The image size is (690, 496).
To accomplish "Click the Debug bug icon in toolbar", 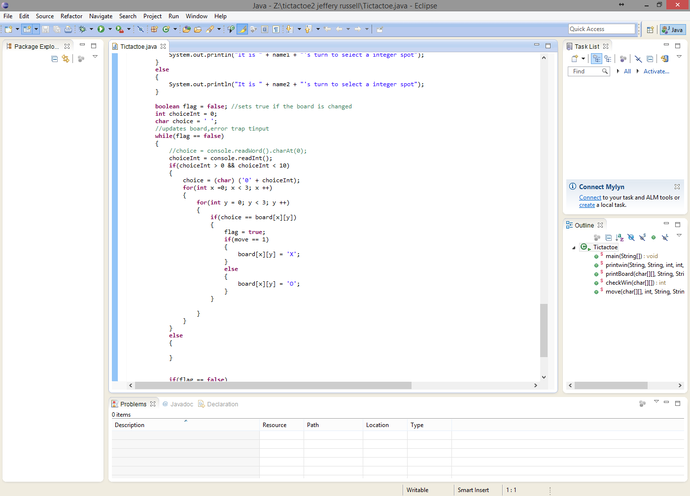I will [82, 30].
